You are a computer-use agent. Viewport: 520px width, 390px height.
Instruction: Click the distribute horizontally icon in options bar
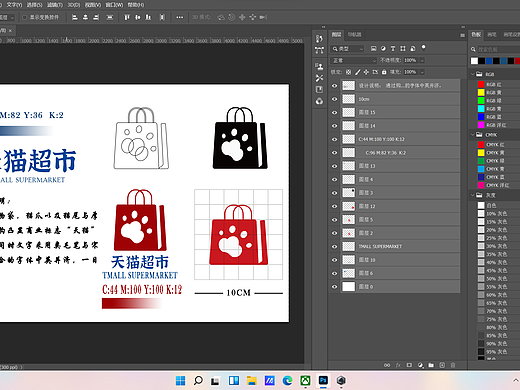tap(162, 17)
